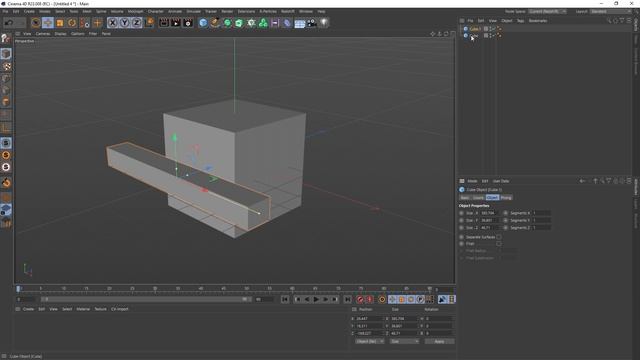The height and width of the screenshot is (360, 640).
Task: Open Size dropdown in Coordinate Manager
Action: (404, 341)
